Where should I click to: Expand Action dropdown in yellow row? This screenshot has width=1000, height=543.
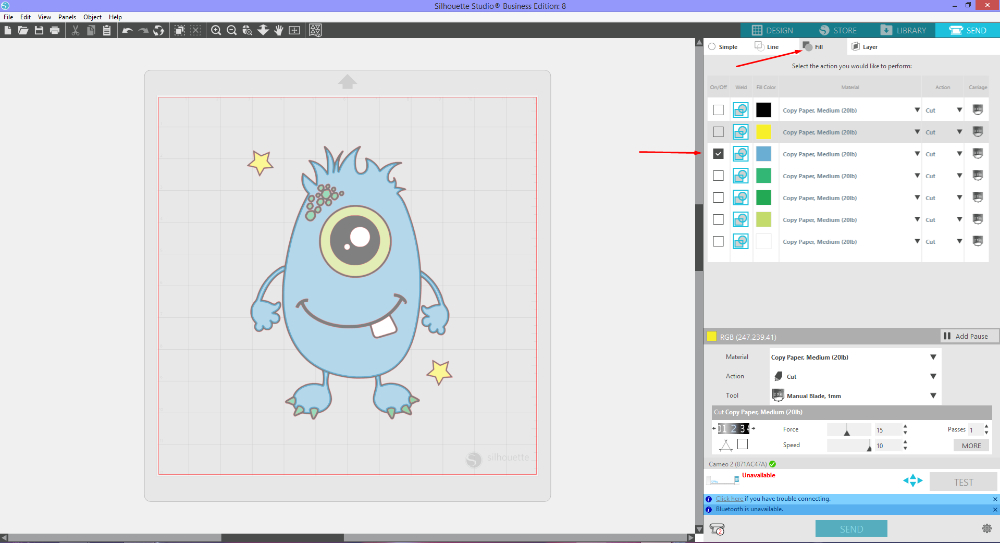pyautogui.click(x=959, y=132)
